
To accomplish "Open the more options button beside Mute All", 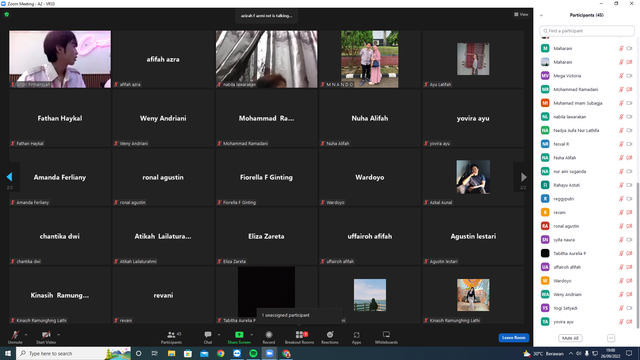I will pos(611,338).
